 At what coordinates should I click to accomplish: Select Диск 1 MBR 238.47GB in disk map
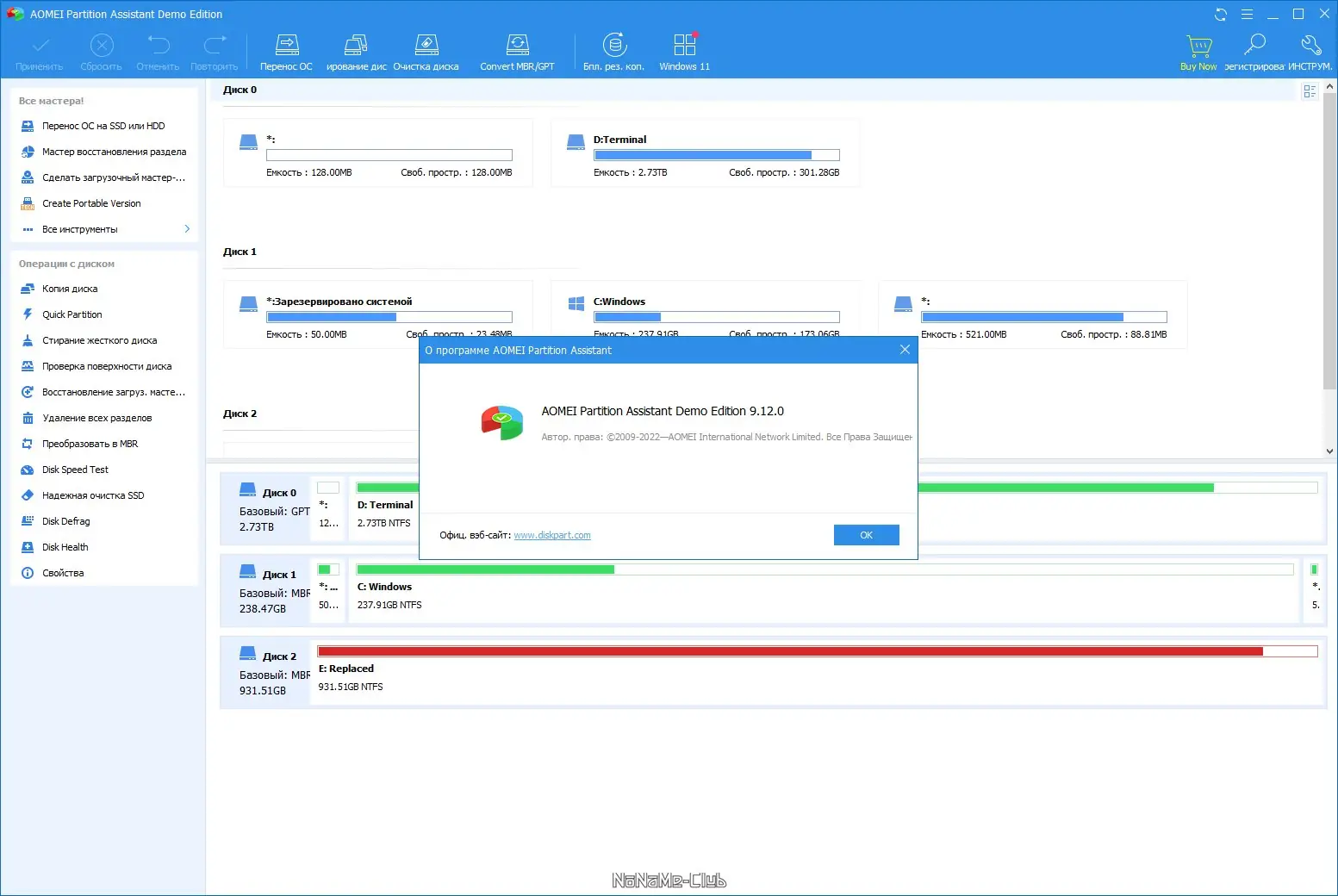267,591
